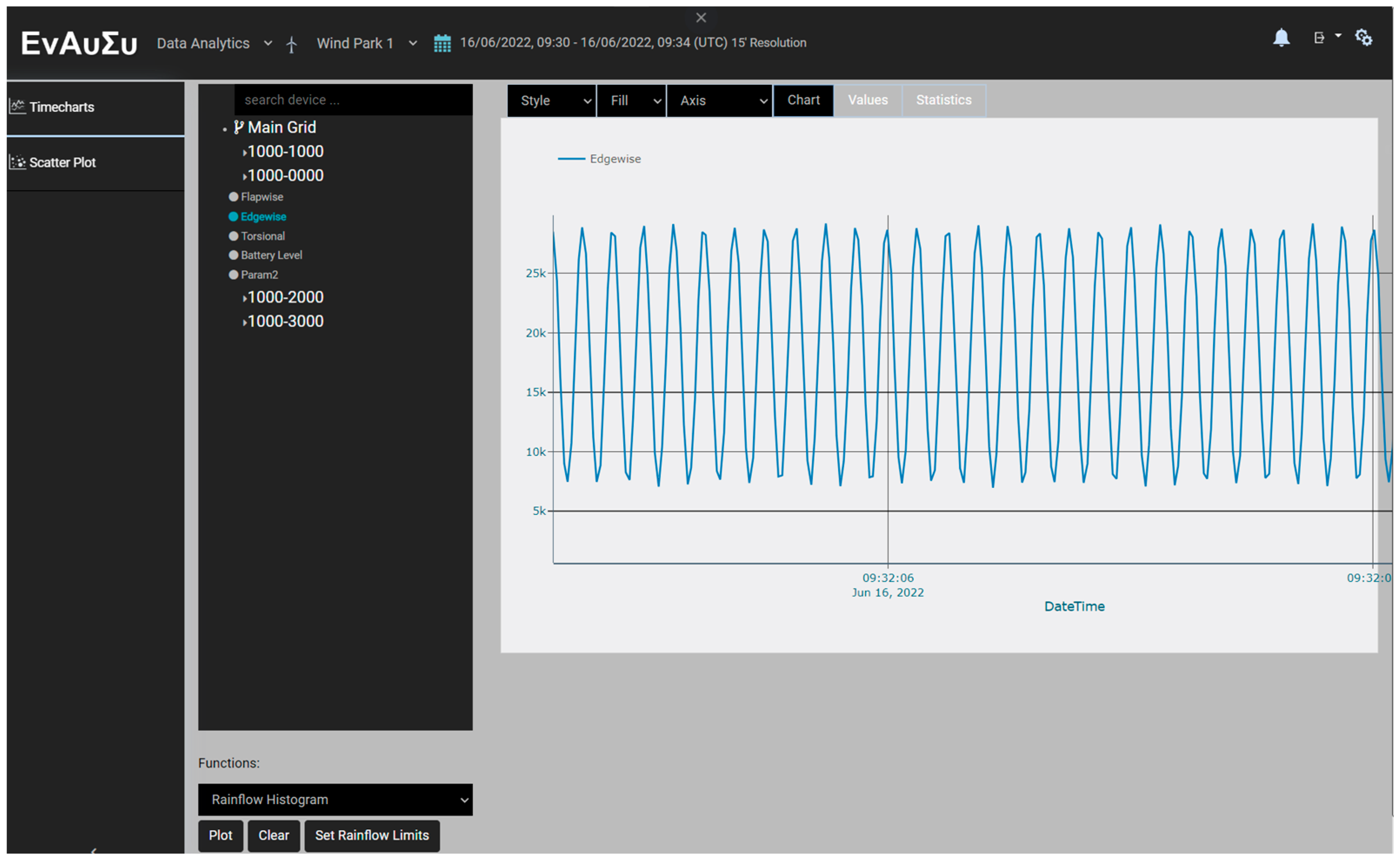Expand the 1000-2000 tree node
Viewport: 1400px width, 864px height.
coord(244,298)
